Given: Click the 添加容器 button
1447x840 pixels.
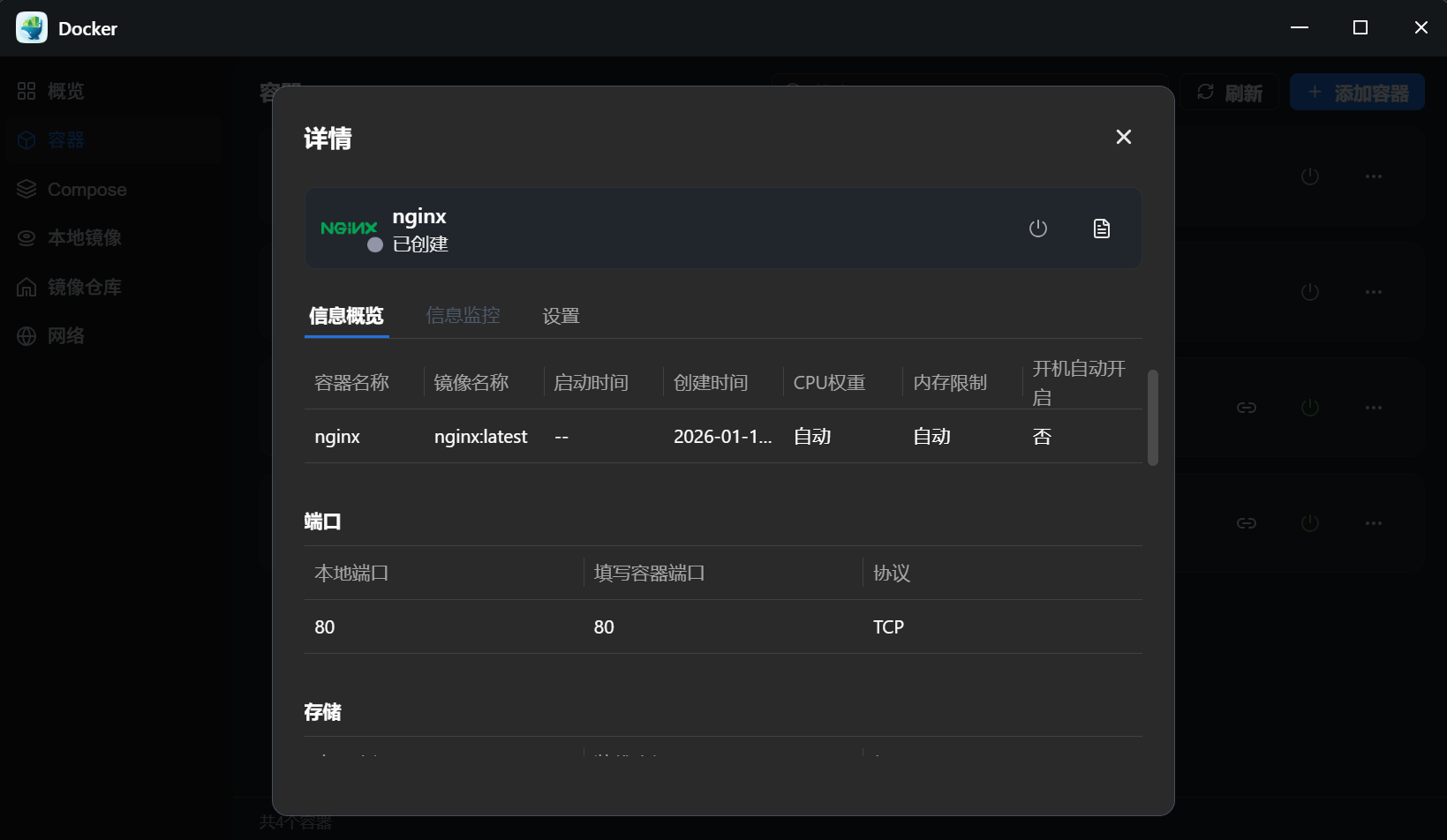Looking at the screenshot, I should pyautogui.click(x=1357, y=93).
